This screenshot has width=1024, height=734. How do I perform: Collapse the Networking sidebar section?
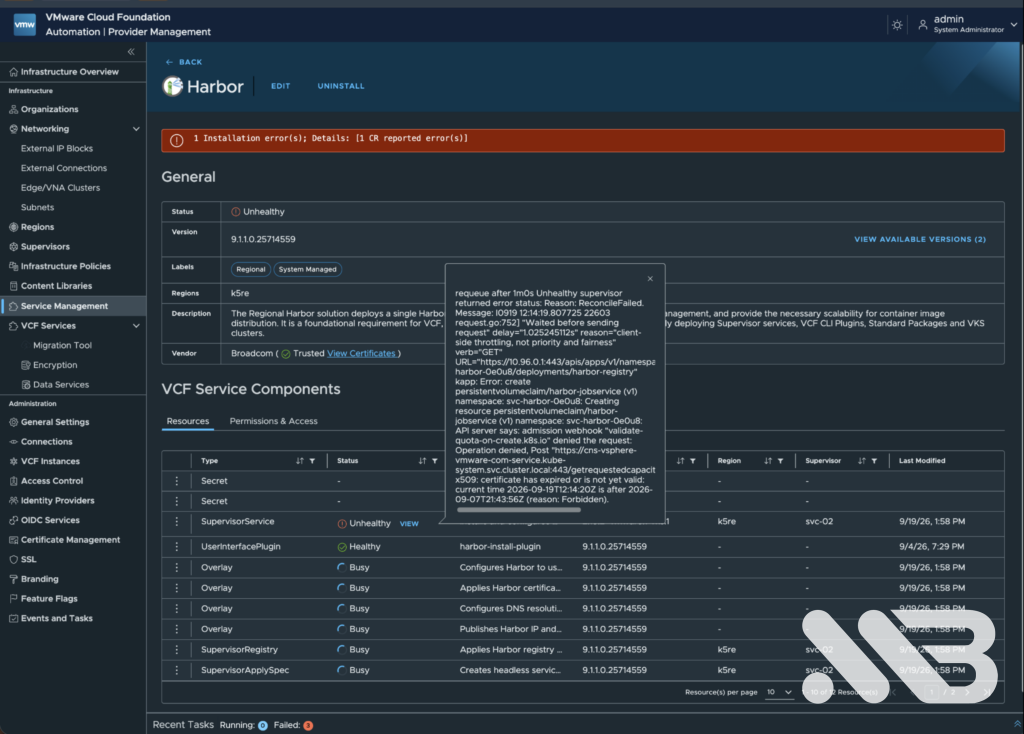(x=136, y=129)
